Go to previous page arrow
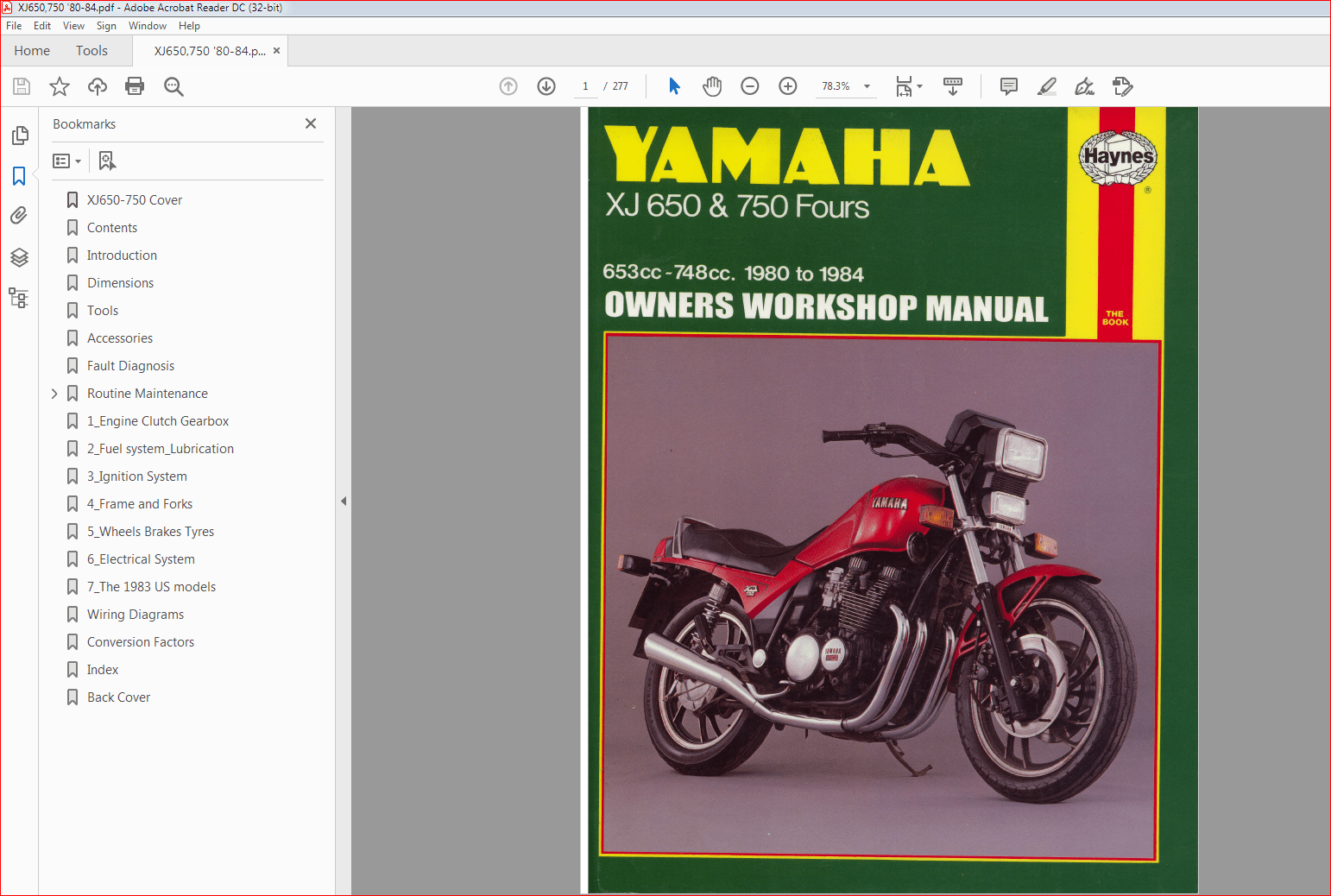 click(x=508, y=86)
